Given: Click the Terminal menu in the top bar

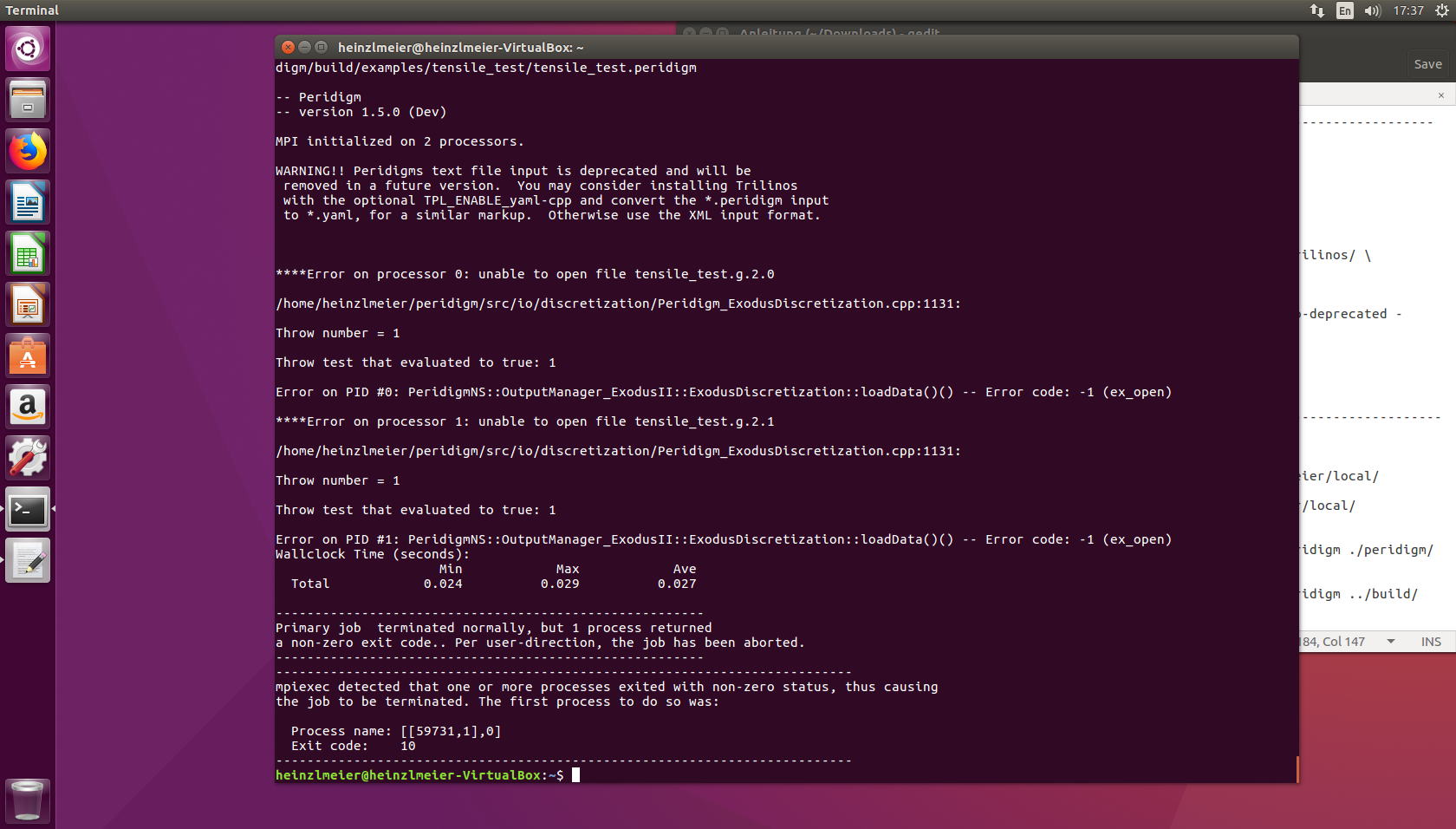Looking at the screenshot, I should click(x=31, y=10).
